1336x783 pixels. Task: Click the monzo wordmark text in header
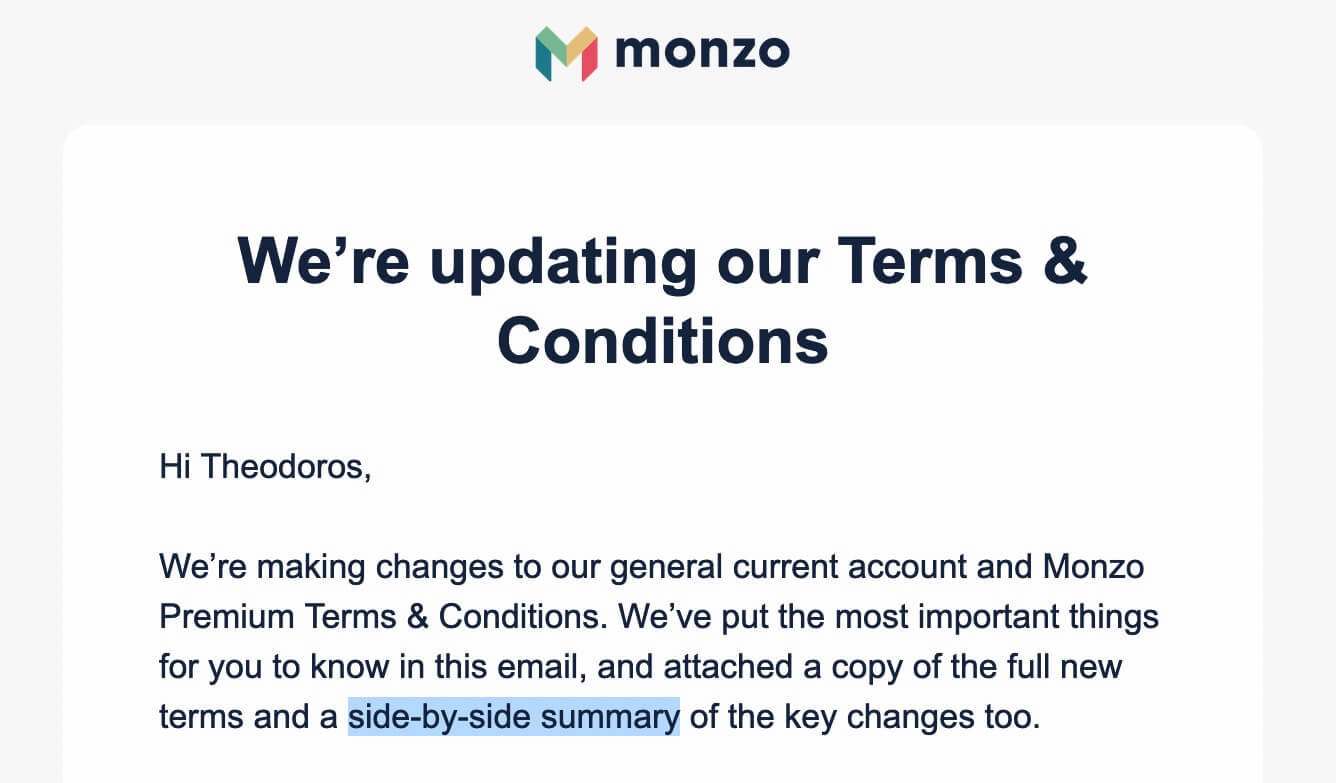(x=702, y=51)
